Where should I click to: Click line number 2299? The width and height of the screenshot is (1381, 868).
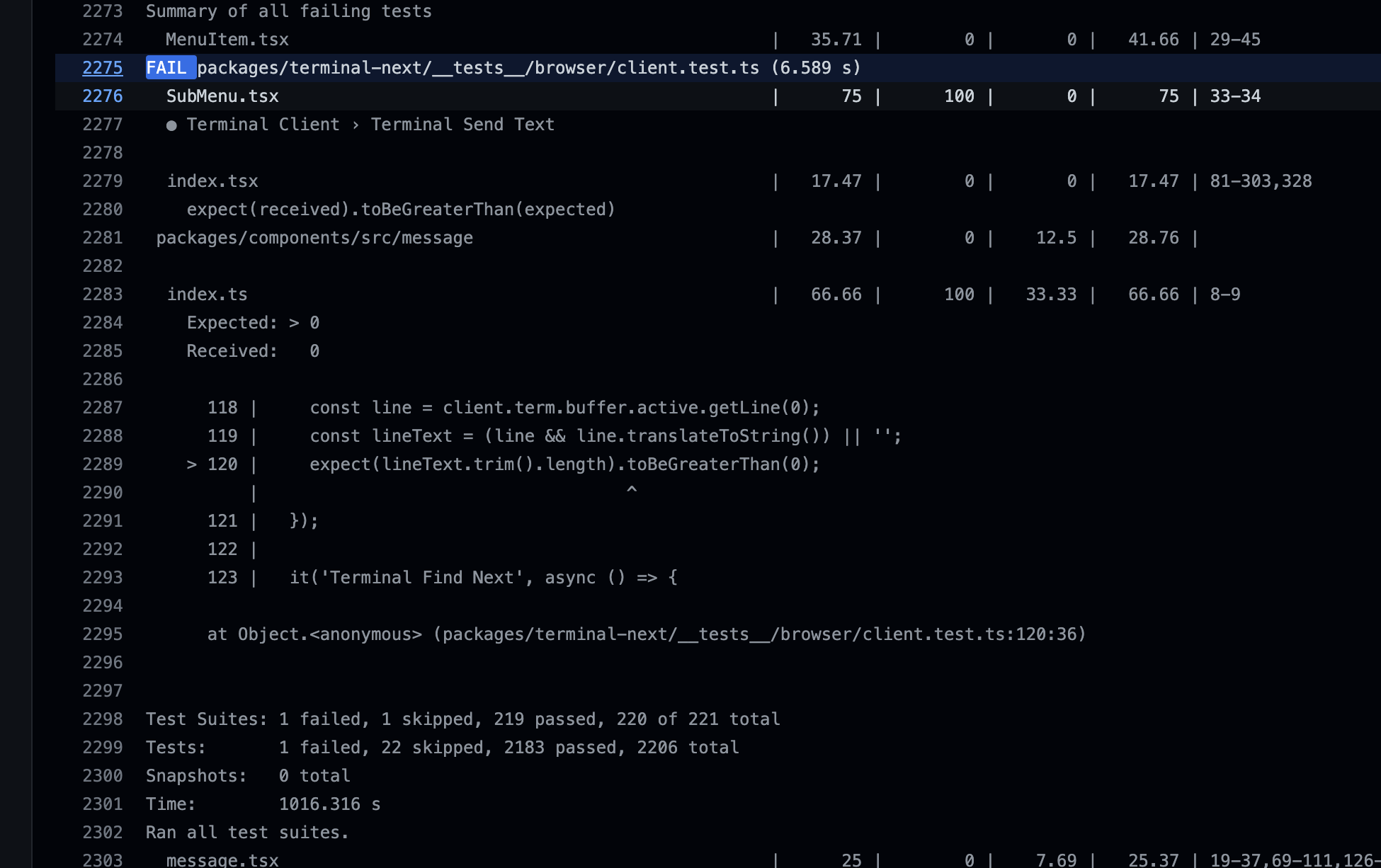(103, 748)
